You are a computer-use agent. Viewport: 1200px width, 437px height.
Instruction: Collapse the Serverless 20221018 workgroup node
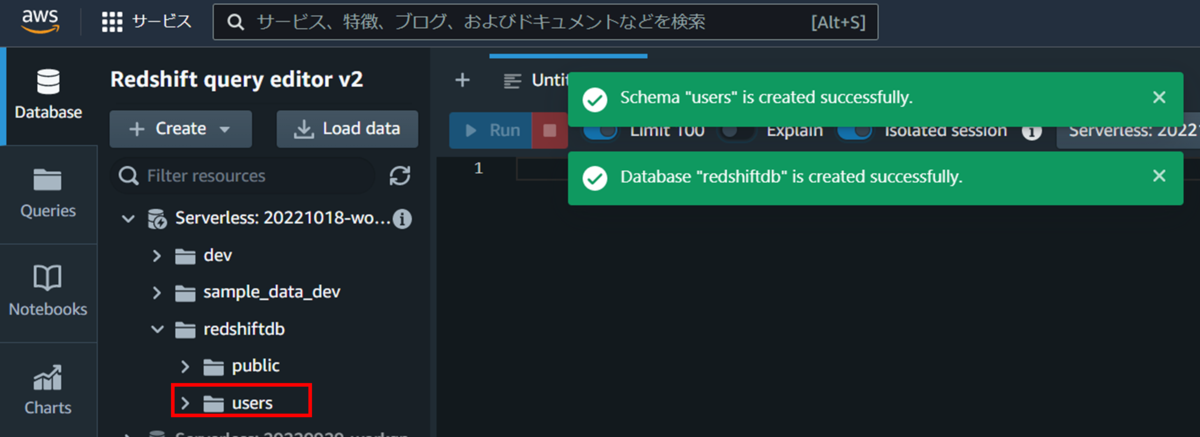[x=128, y=218]
